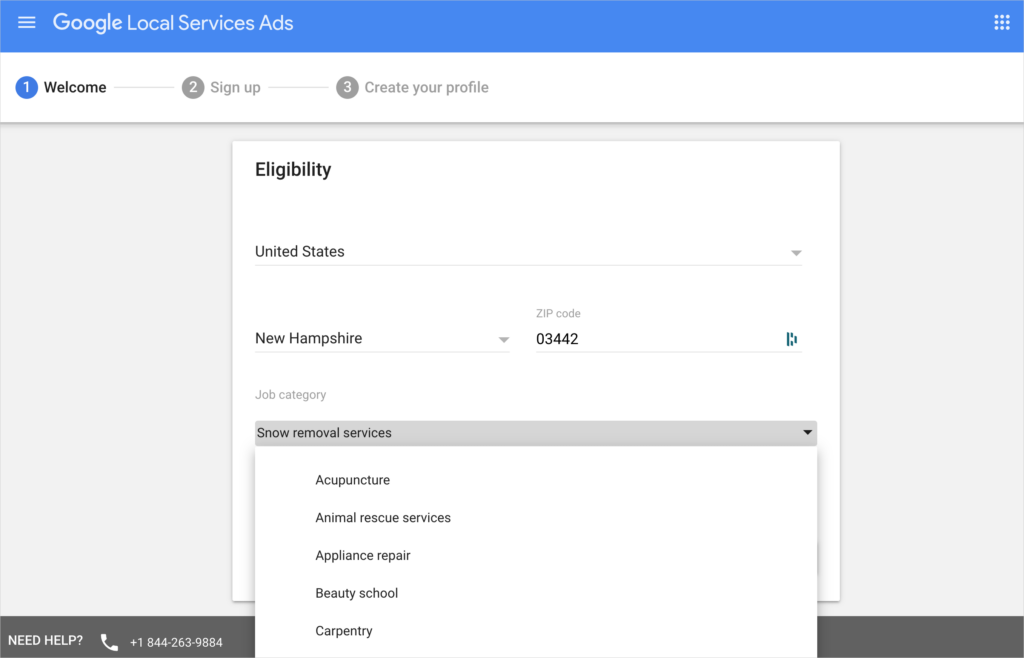This screenshot has width=1024, height=658.
Task: Open the hamburger main menu
Action: click(x=27, y=23)
